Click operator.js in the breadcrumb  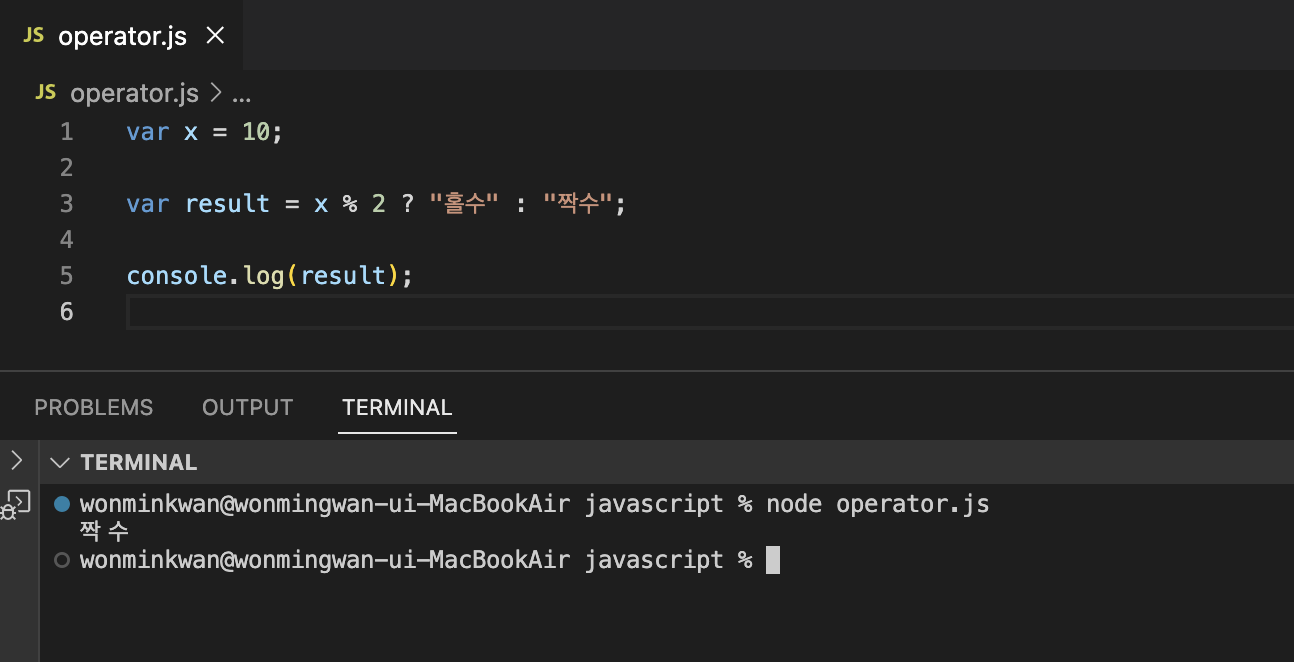click(134, 93)
